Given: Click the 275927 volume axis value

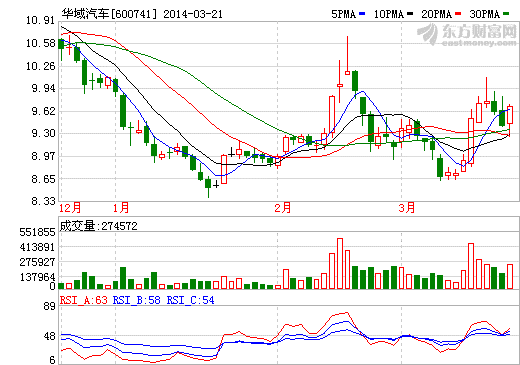Looking at the screenshot, I should pyautogui.click(x=37, y=262).
